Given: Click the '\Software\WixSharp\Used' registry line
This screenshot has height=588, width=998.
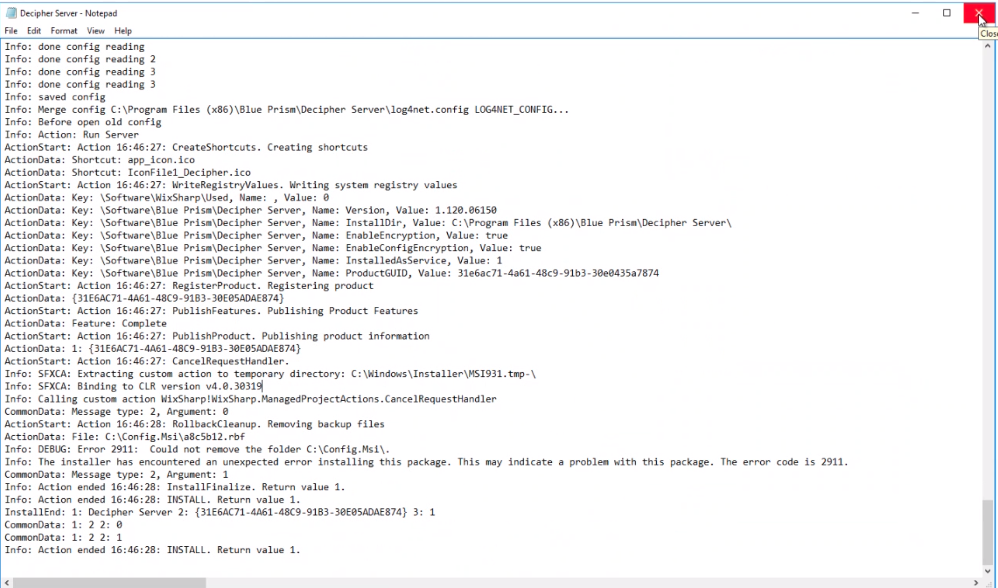Looking at the screenshot, I should pyautogui.click(x=167, y=198).
